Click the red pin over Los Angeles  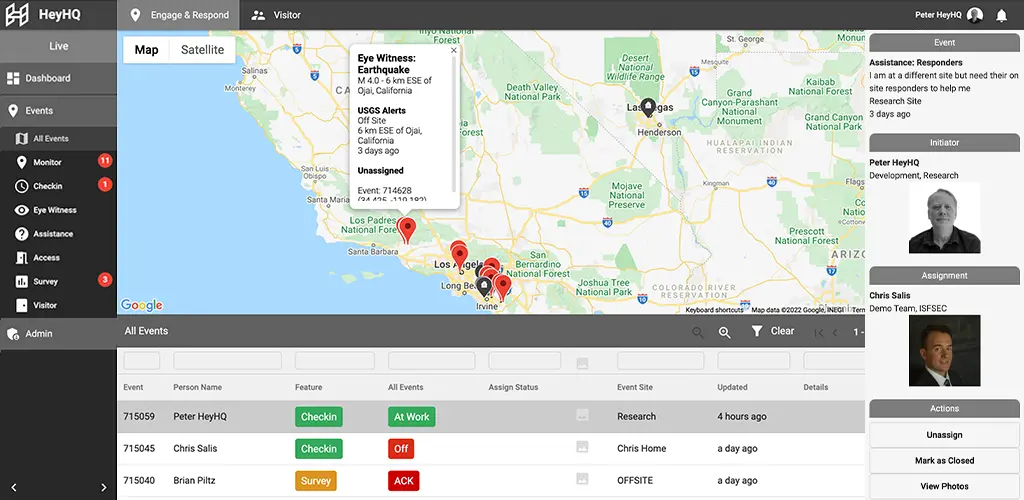pos(459,255)
